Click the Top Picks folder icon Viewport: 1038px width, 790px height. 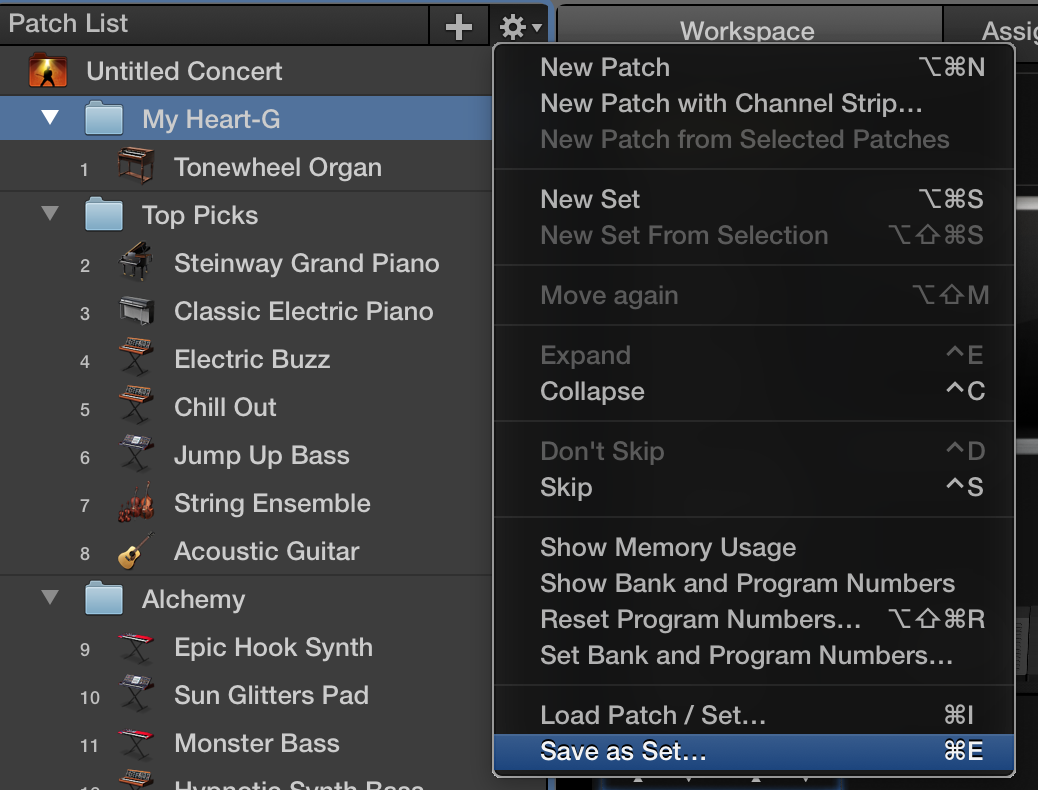click(104, 214)
